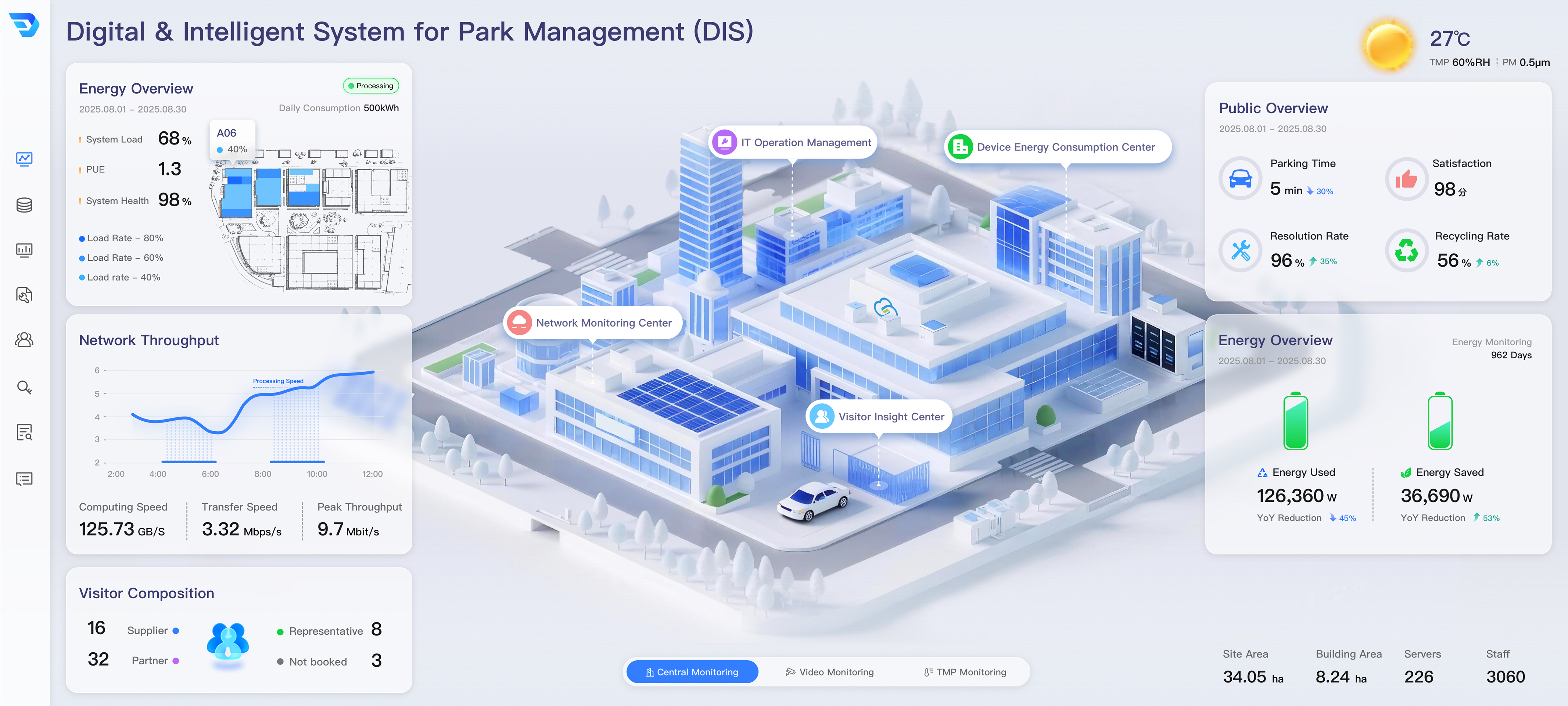Click the IT Operation Management label
The image size is (1568, 706).
[793, 143]
